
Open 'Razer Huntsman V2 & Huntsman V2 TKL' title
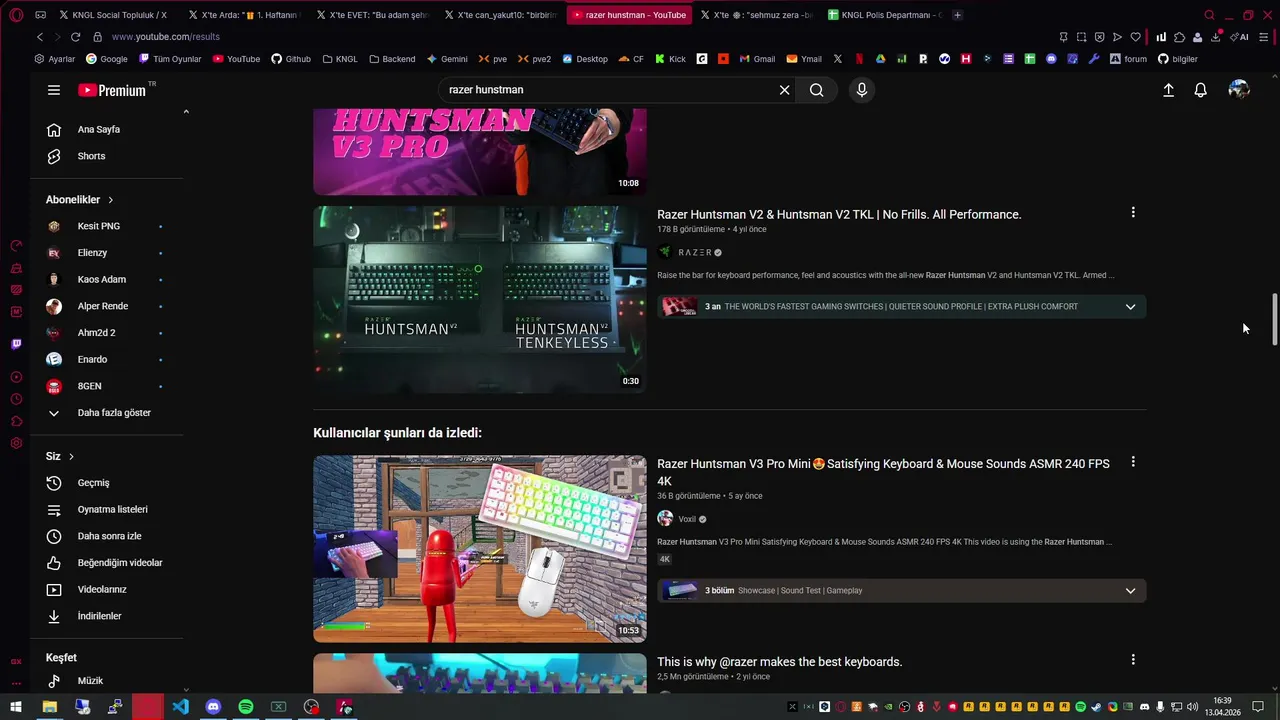point(839,215)
